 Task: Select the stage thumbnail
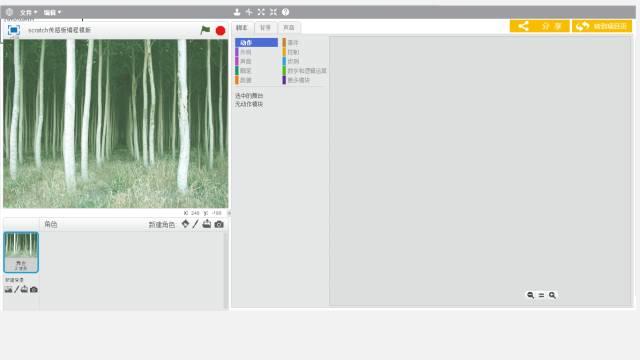click(21, 252)
